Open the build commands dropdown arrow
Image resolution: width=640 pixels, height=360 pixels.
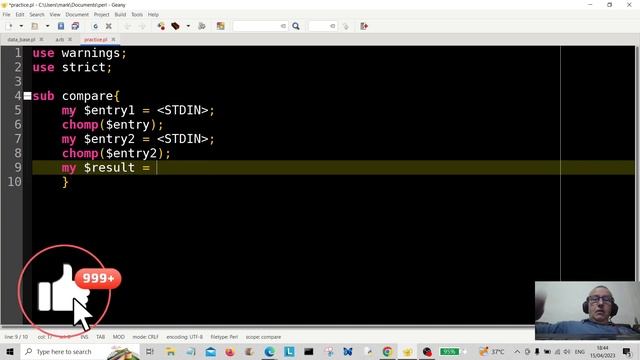[188, 26]
